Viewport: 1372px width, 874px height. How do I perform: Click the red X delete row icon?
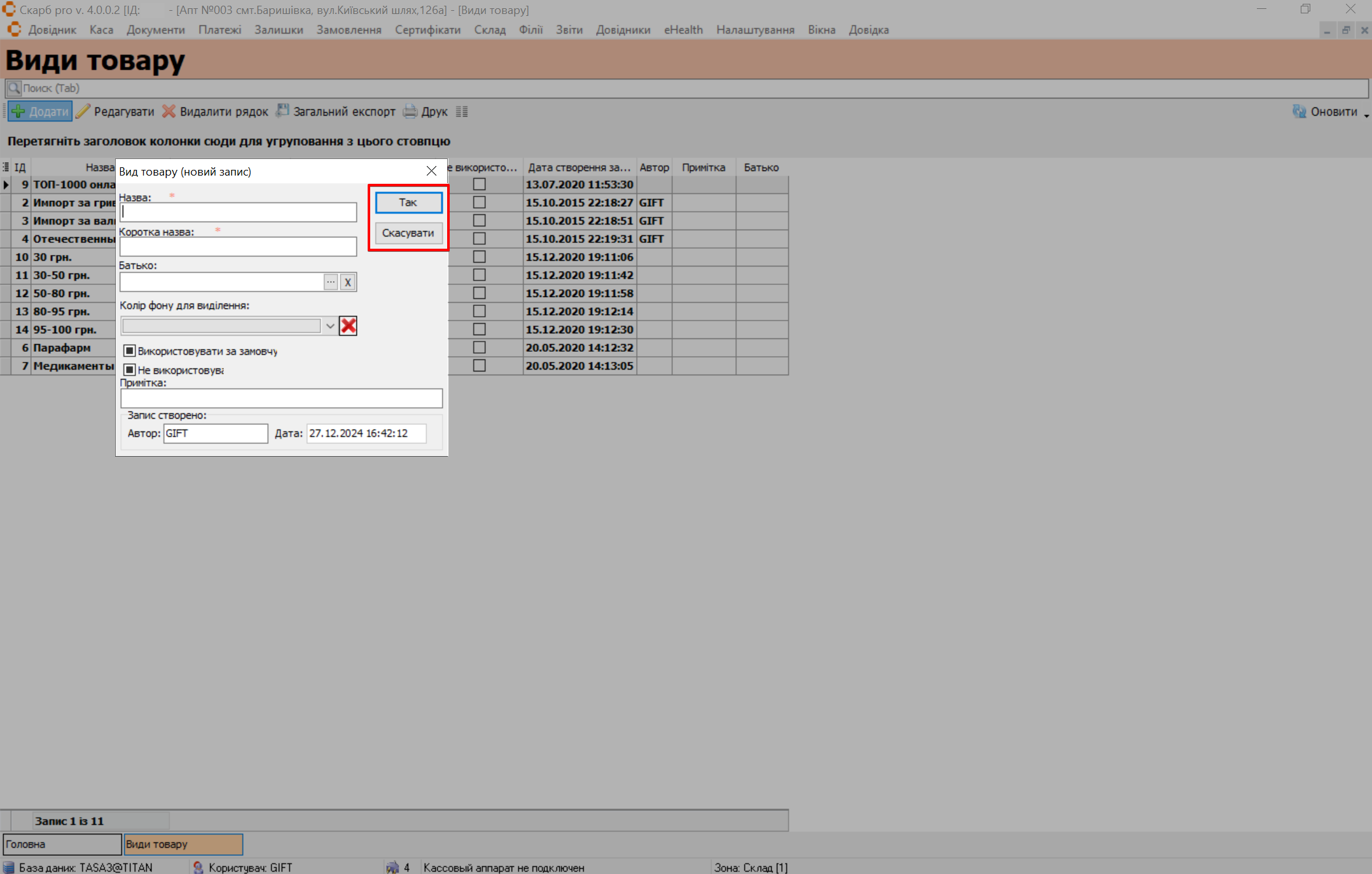pyautogui.click(x=169, y=111)
